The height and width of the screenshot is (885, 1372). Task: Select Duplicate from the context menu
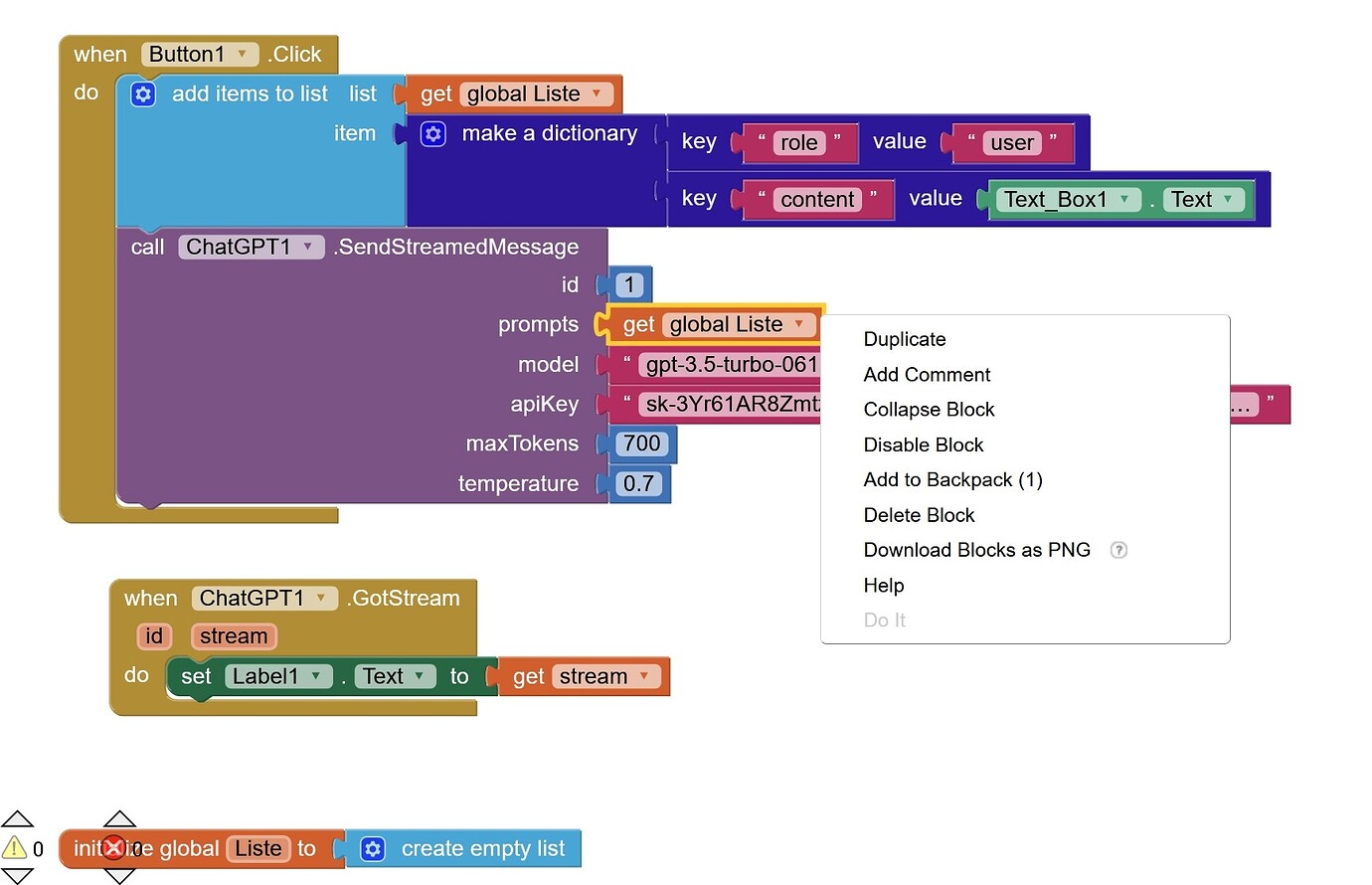tap(904, 339)
